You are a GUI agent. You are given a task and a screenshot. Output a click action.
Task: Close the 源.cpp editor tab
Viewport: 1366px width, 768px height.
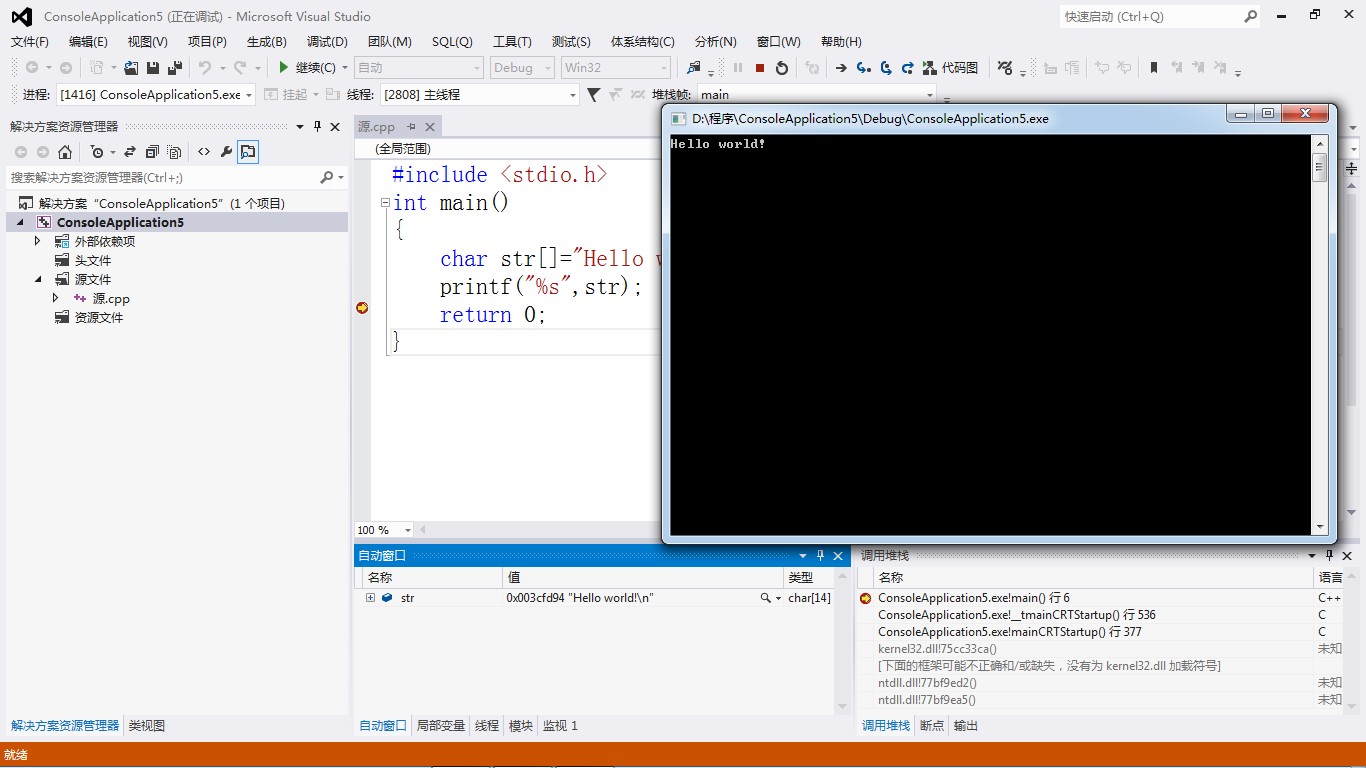click(x=430, y=127)
